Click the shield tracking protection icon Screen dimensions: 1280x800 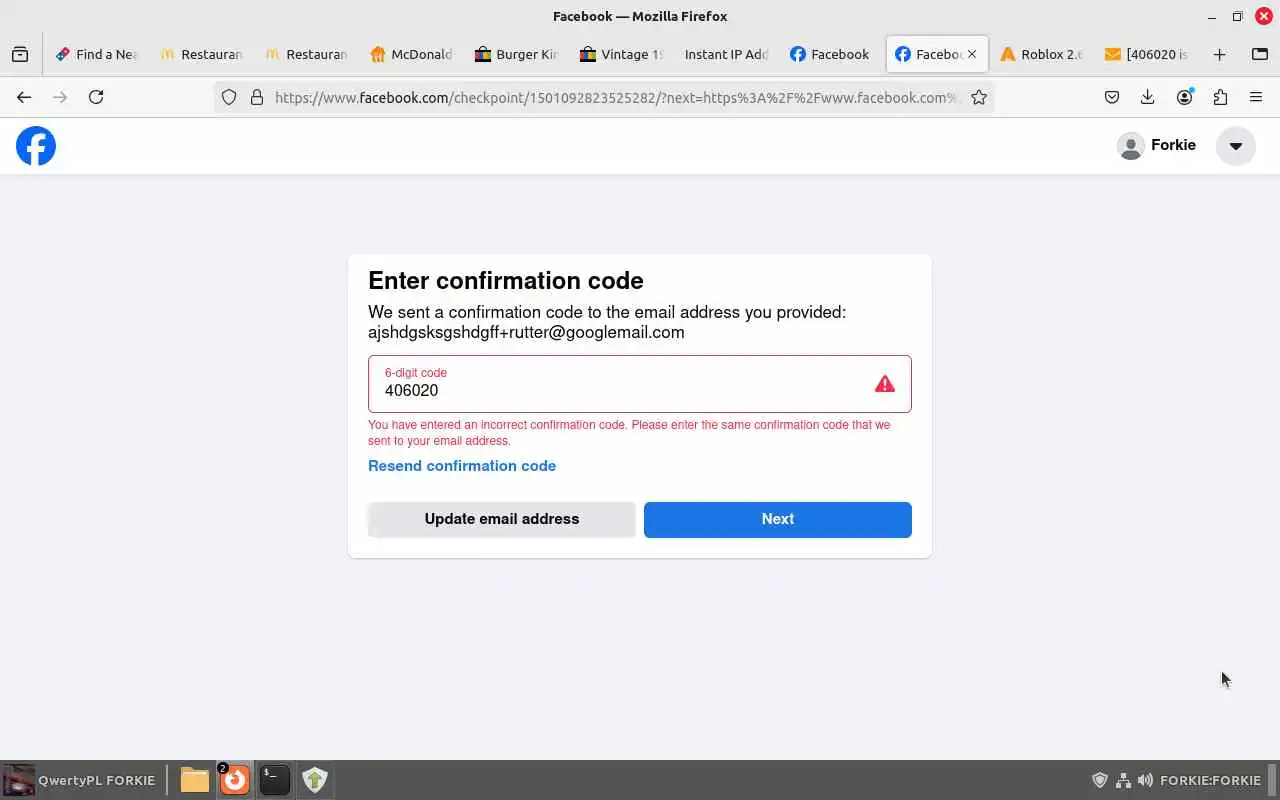tap(229, 97)
